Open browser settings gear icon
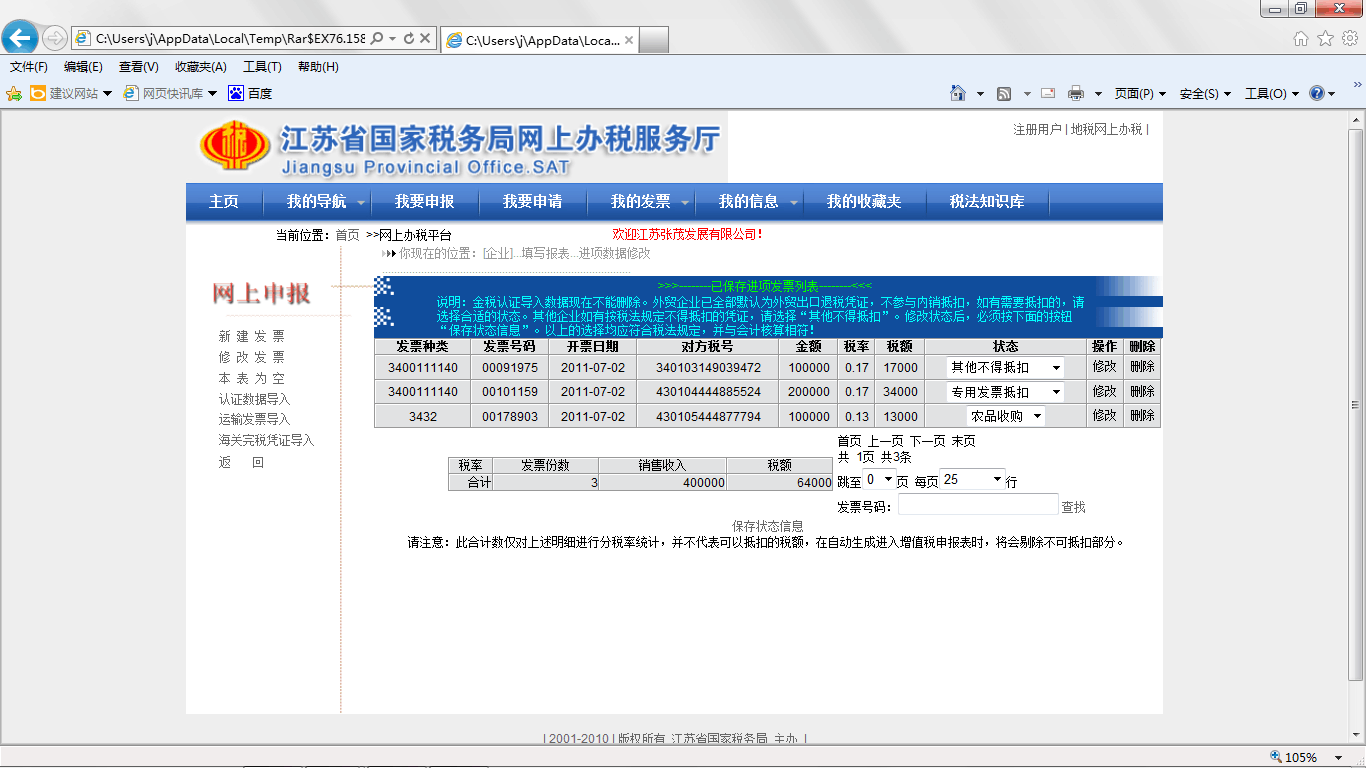This screenshot has height=768, width=1366. coord(1349,38)
